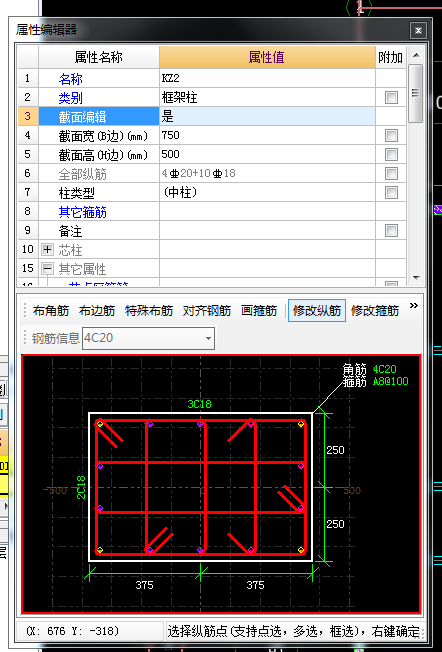Viewport: 442px width, 652px height.
Task: Click the 属性值 column header
Action: [267, 57]
